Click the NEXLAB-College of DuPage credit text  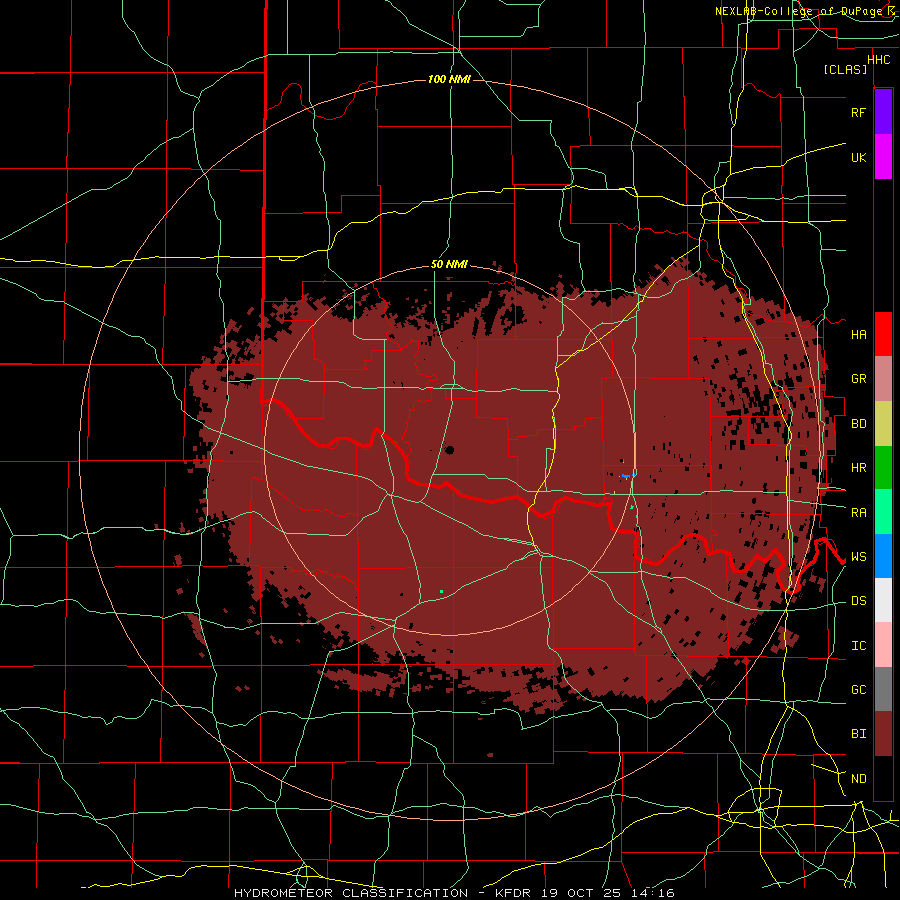(x=800, y=11)
